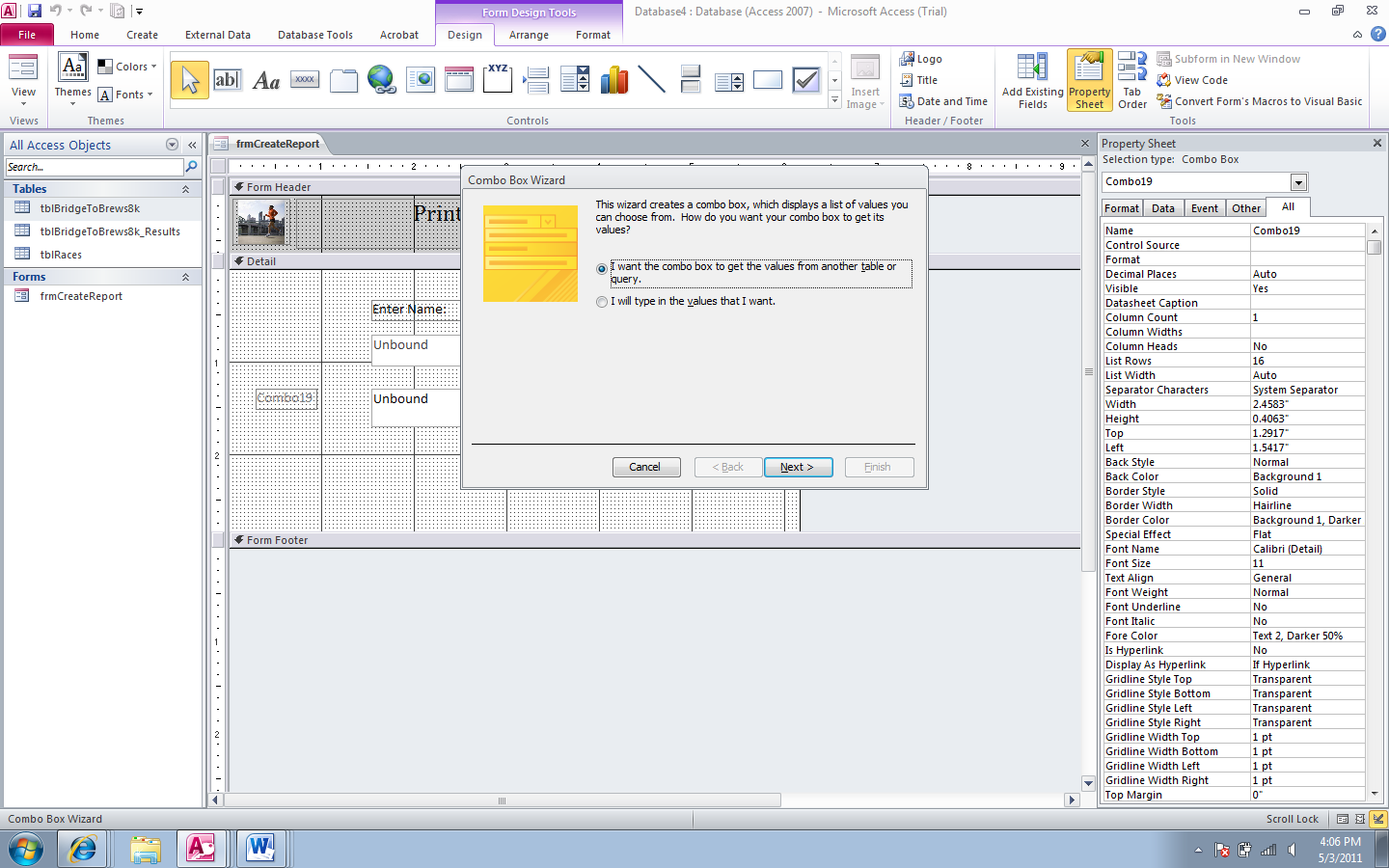
Task: Select the Text Box control
Action: (228, 79)
